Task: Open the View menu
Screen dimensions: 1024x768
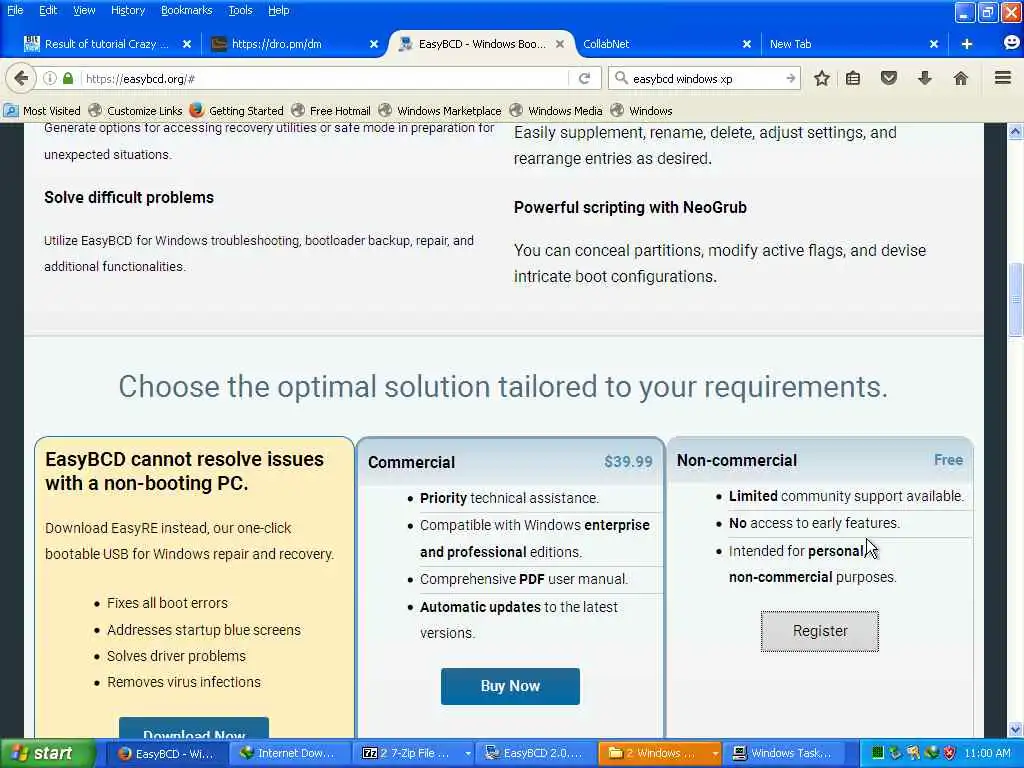Action: click(x=84, y=10)
